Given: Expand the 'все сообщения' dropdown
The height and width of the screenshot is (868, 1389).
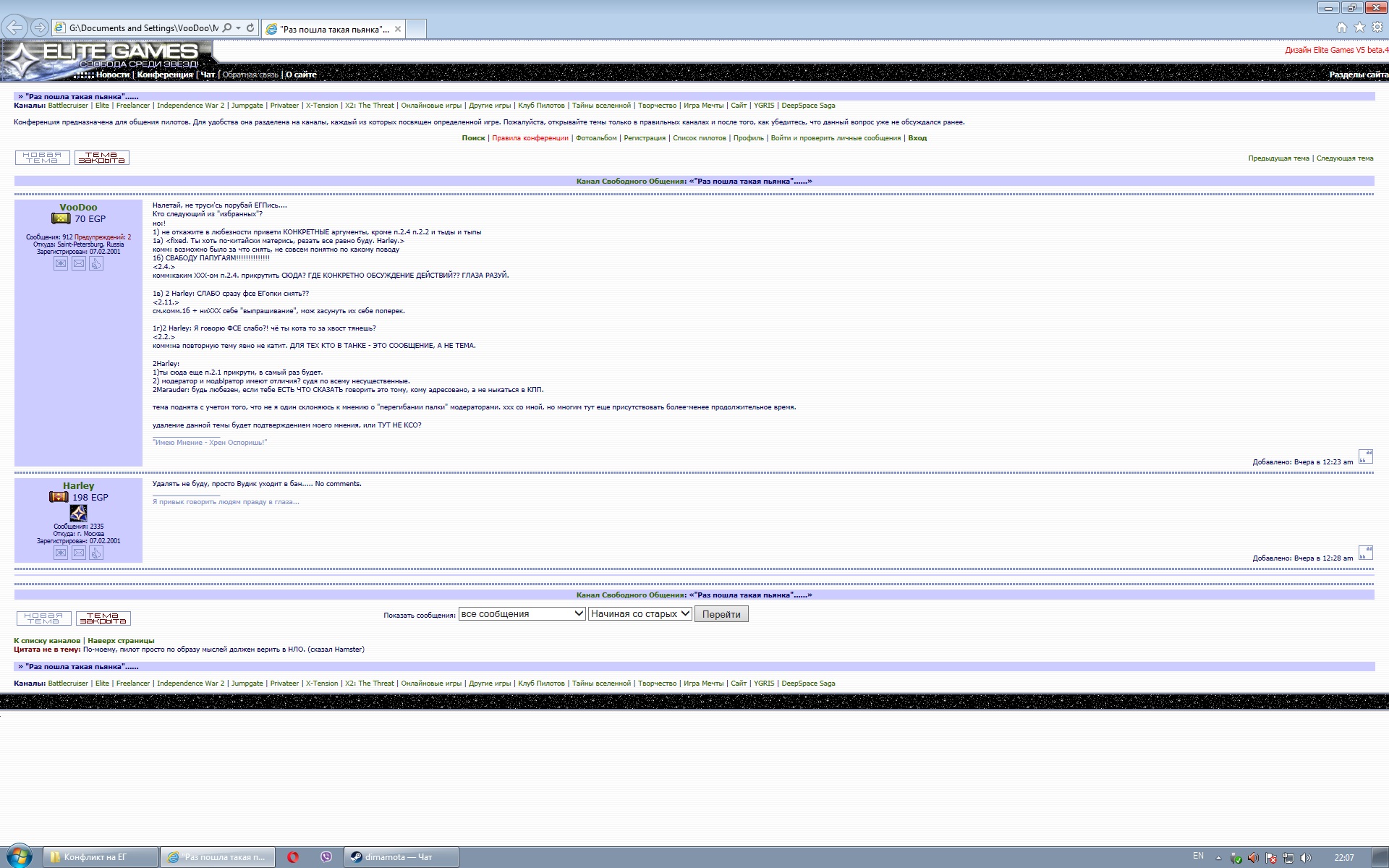Looking at the screenshot, I should (x=522, y=613).
